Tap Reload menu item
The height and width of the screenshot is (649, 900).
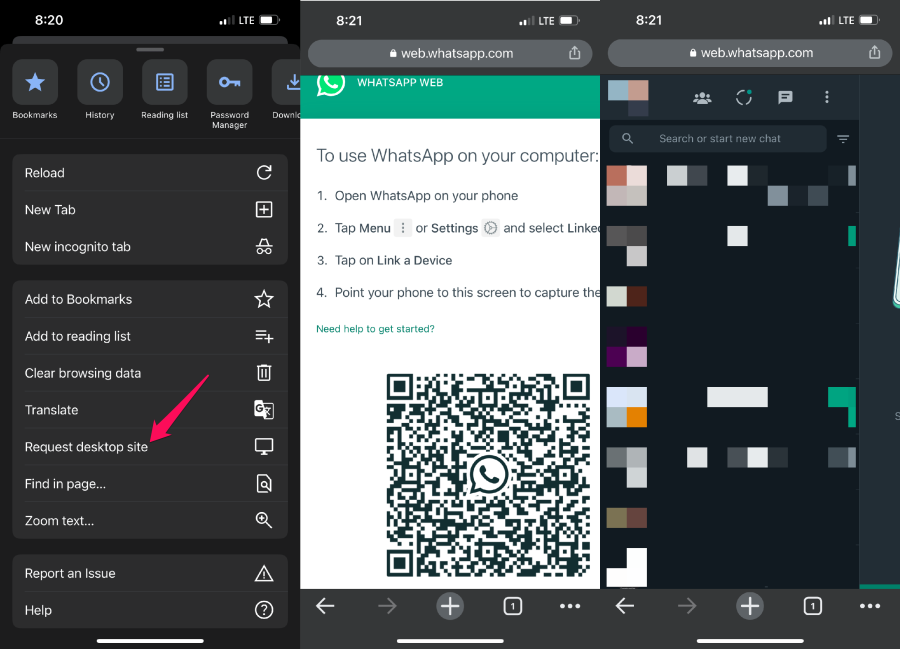tap(150, 173)
